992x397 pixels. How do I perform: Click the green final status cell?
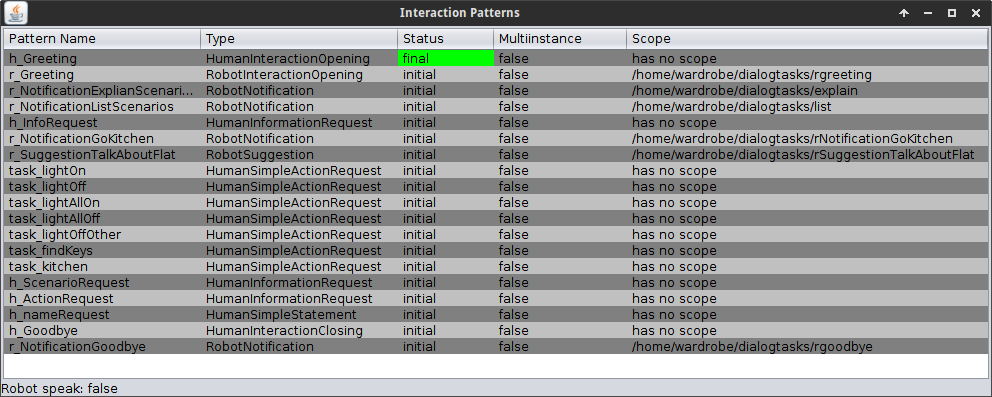point(446,59)
